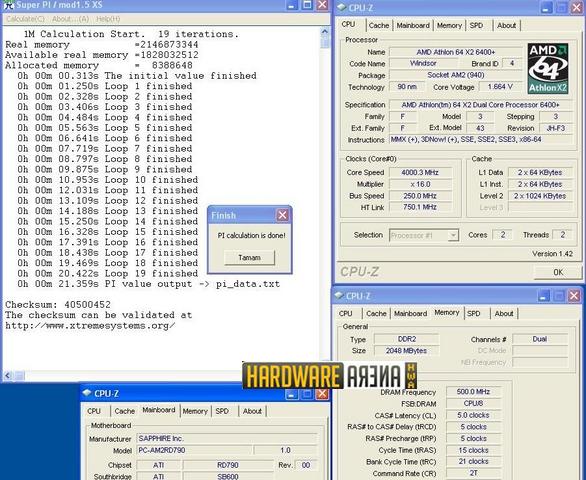Open the About...(A) menu in Super PI
This screenshot has height=480, width=586.
click(71, 19)
